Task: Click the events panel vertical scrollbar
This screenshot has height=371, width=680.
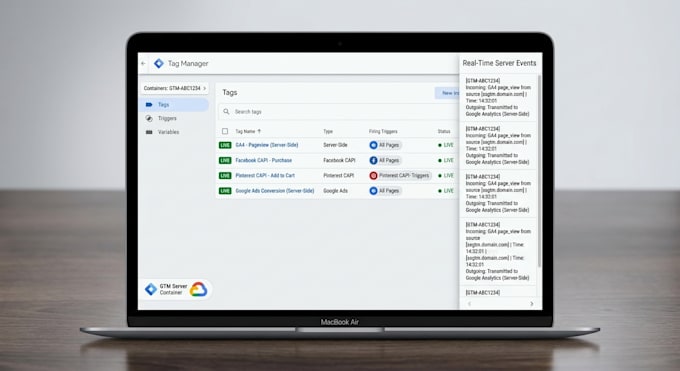Action: pos(539,171)
